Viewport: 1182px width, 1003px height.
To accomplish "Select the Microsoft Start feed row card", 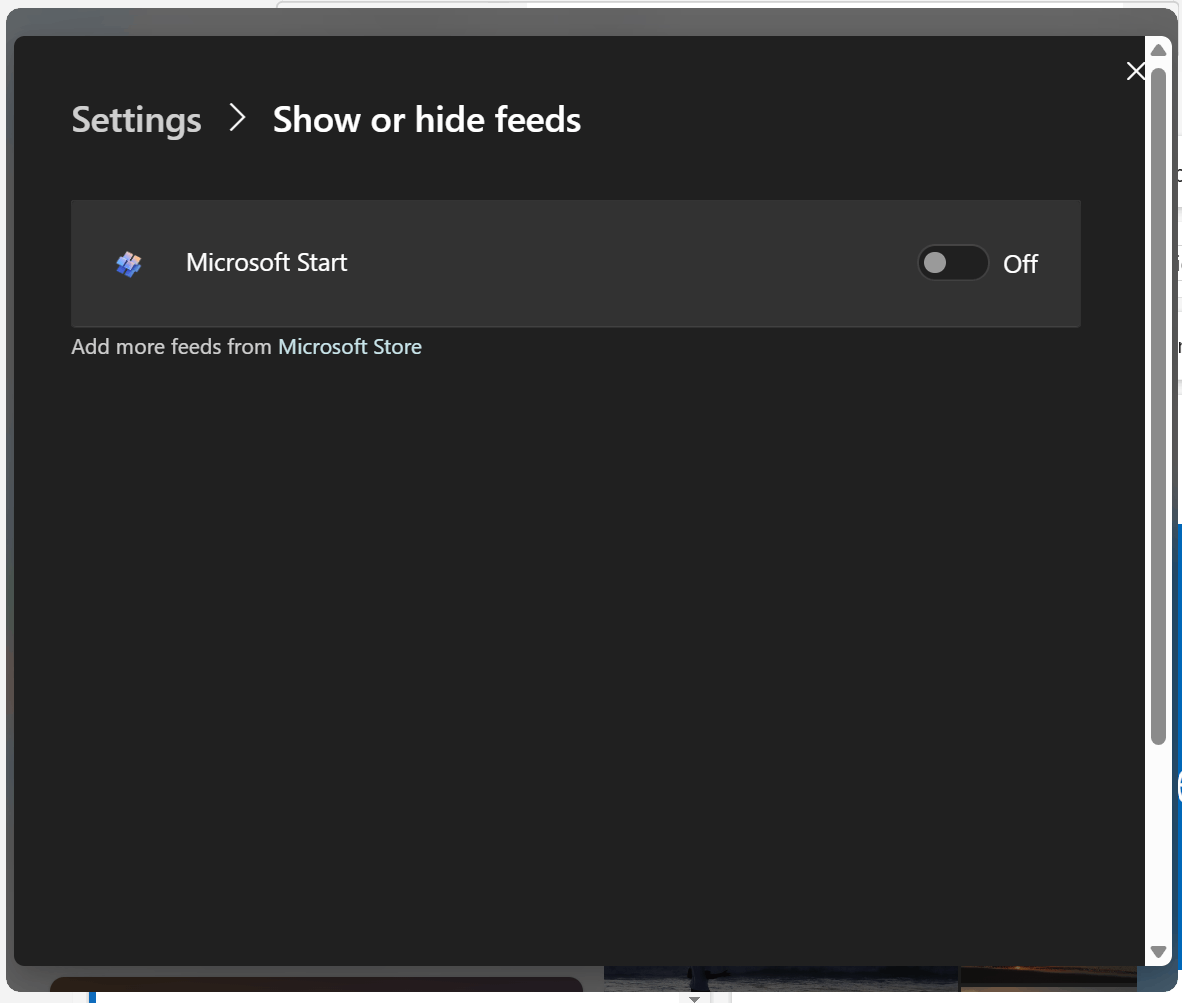I will (576, 263).
